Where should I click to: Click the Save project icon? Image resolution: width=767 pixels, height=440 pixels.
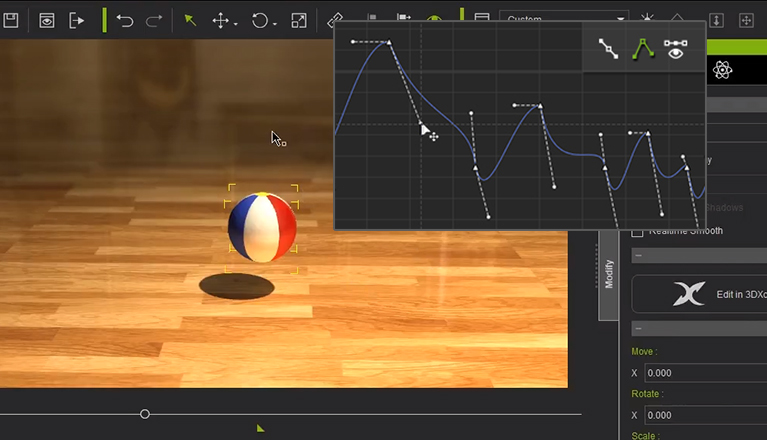click(x=10, y=21)
